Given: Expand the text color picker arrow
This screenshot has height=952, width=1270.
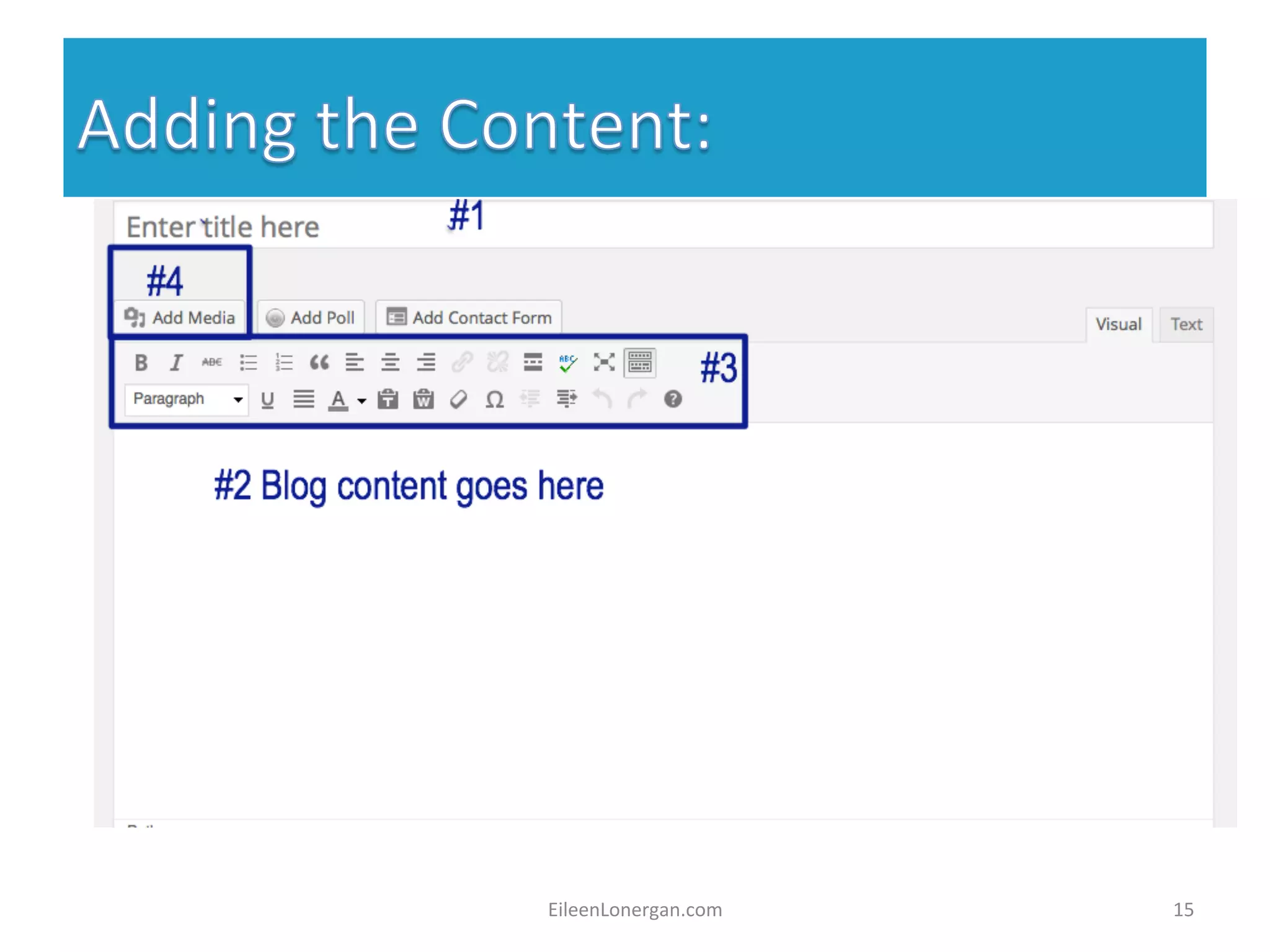Looking at the screenshot, I should tap(362, 401).
